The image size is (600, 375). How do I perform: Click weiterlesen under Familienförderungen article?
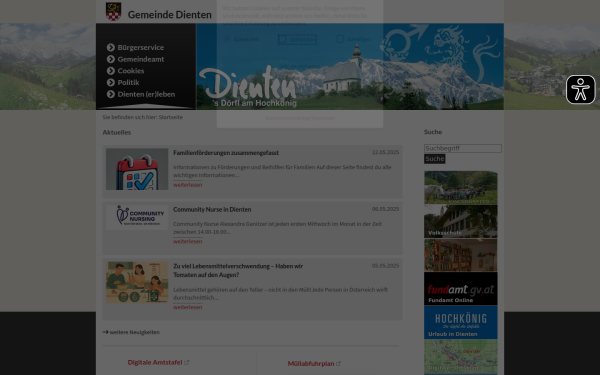coord(188,184)
